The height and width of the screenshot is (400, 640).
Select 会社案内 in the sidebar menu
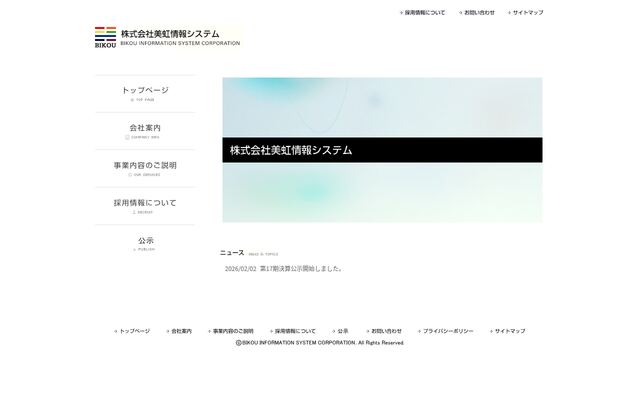[145, 131]
